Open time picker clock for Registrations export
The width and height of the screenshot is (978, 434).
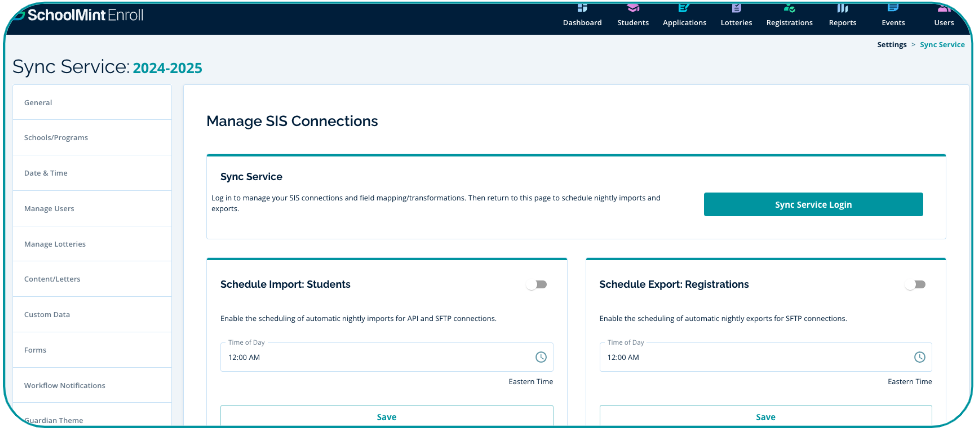pos(919,357)
